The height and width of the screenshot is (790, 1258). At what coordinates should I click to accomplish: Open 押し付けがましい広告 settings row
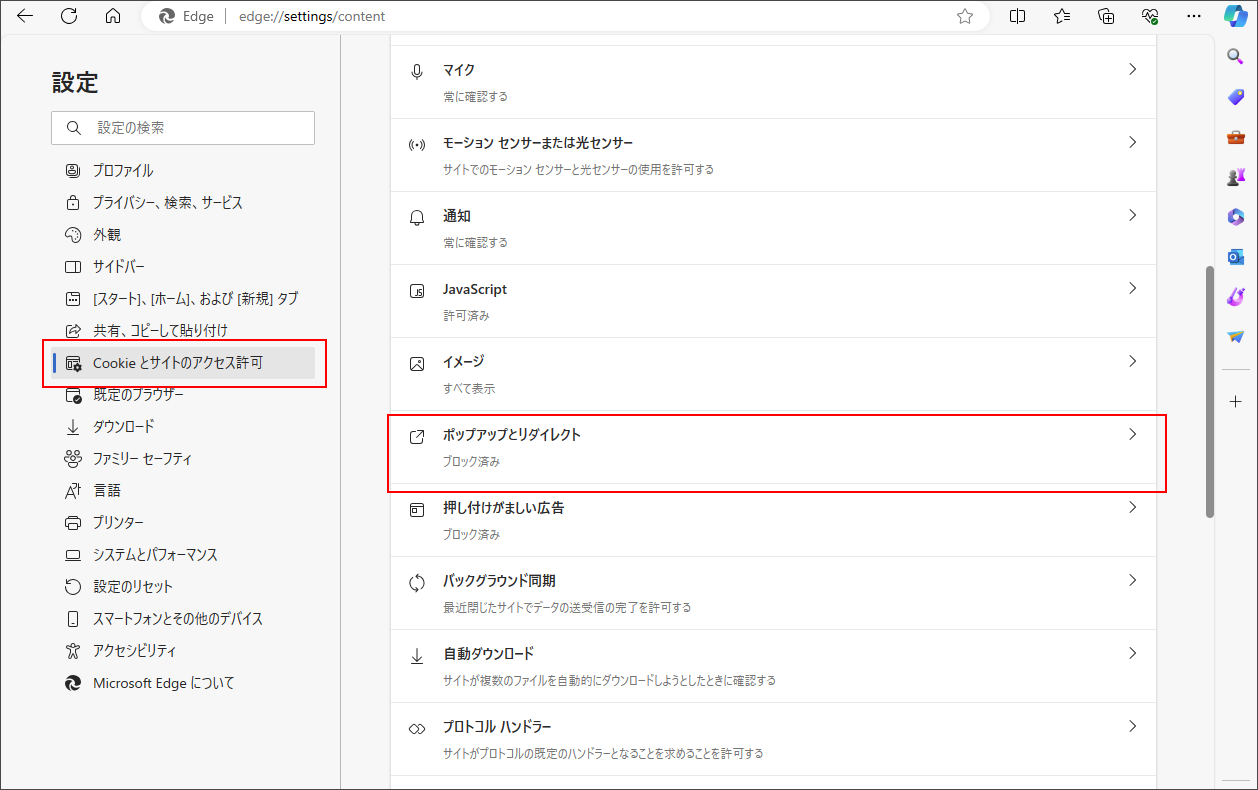772,520
